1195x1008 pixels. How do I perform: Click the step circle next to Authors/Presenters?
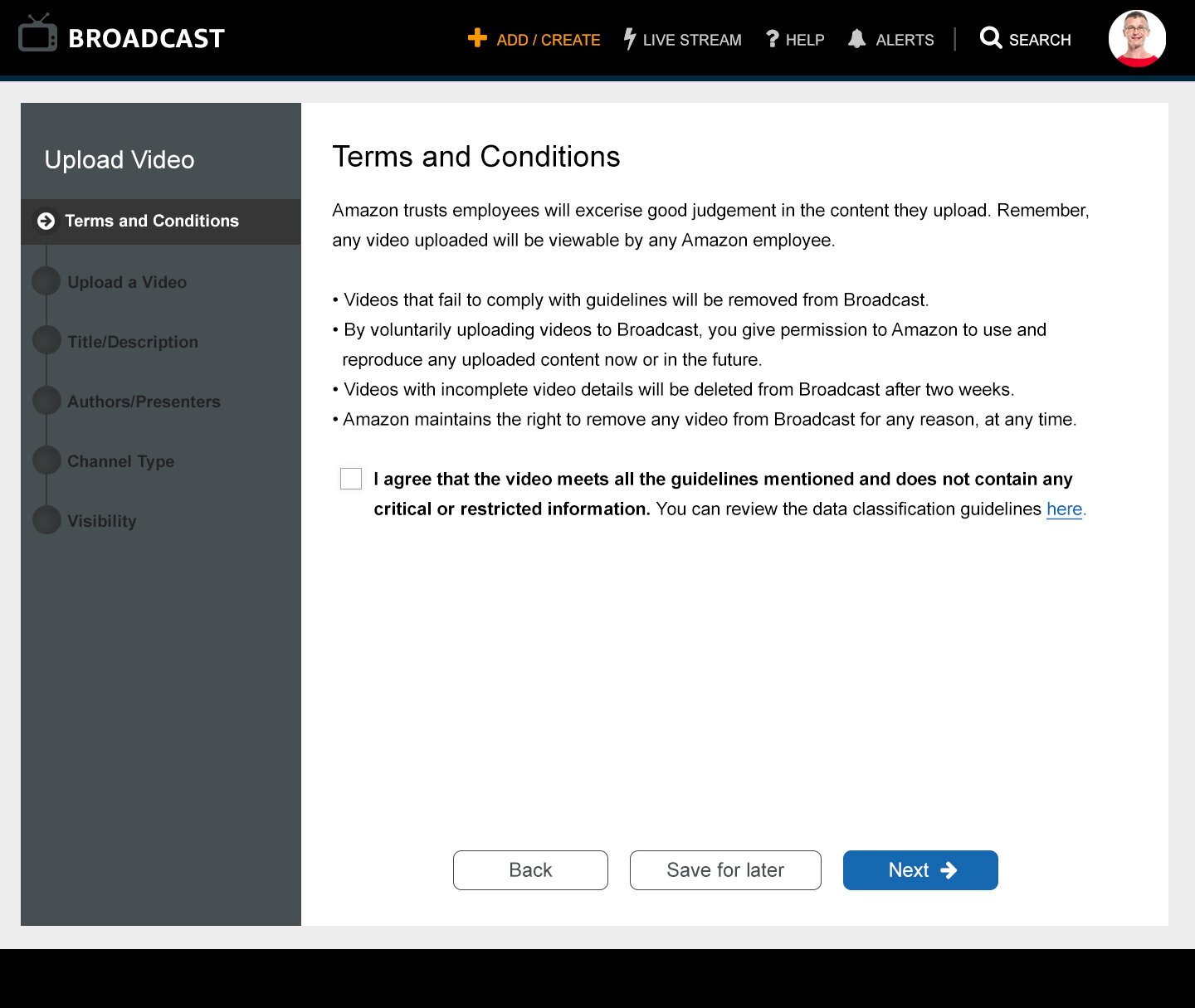(46, 401)
